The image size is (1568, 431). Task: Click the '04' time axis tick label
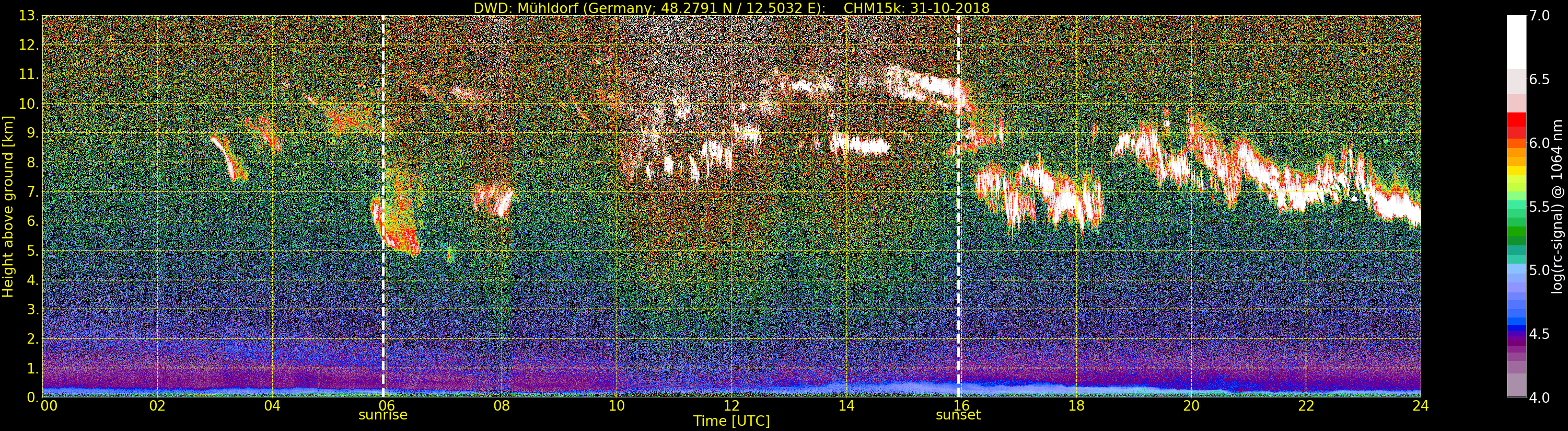coord(273,405)
